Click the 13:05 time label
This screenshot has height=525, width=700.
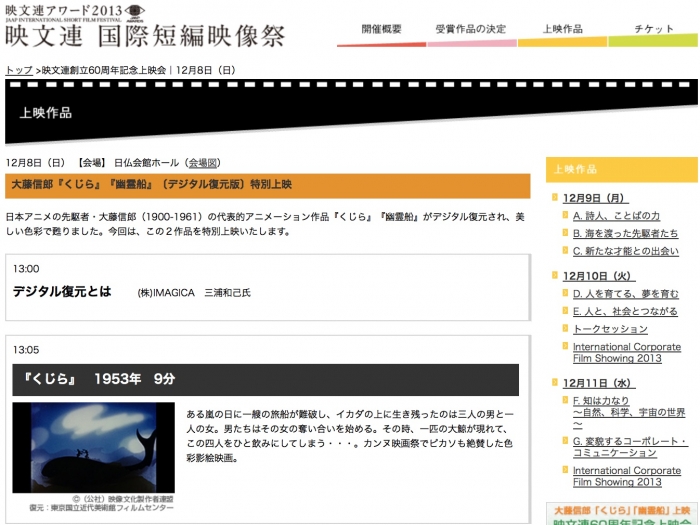(x=26, y=350)
